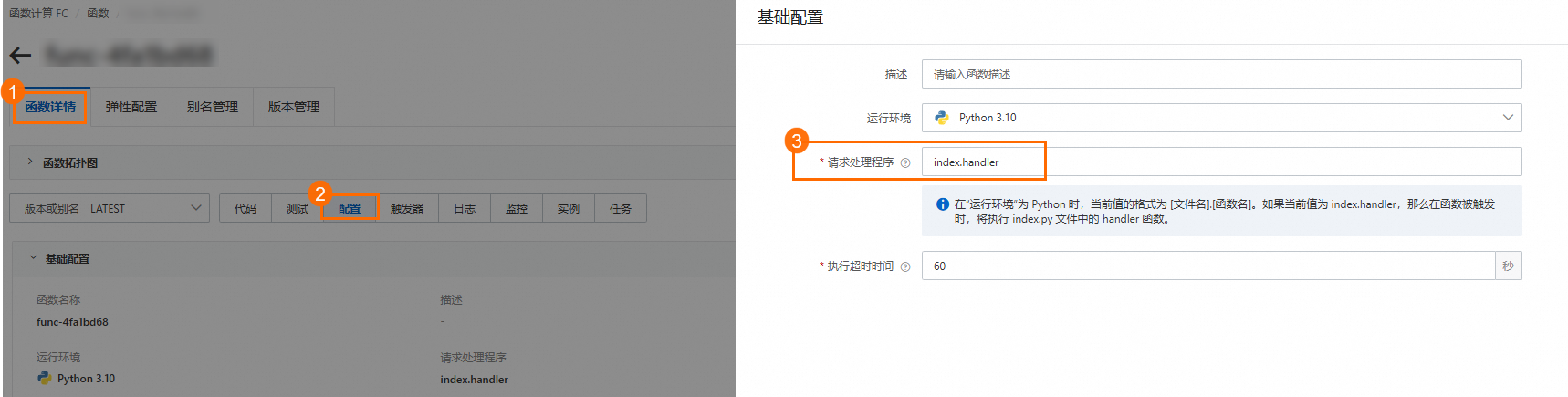The image size is (1568, 397).
Task: Click the 函数 breadcrumb link
Action: coord(98,14)
